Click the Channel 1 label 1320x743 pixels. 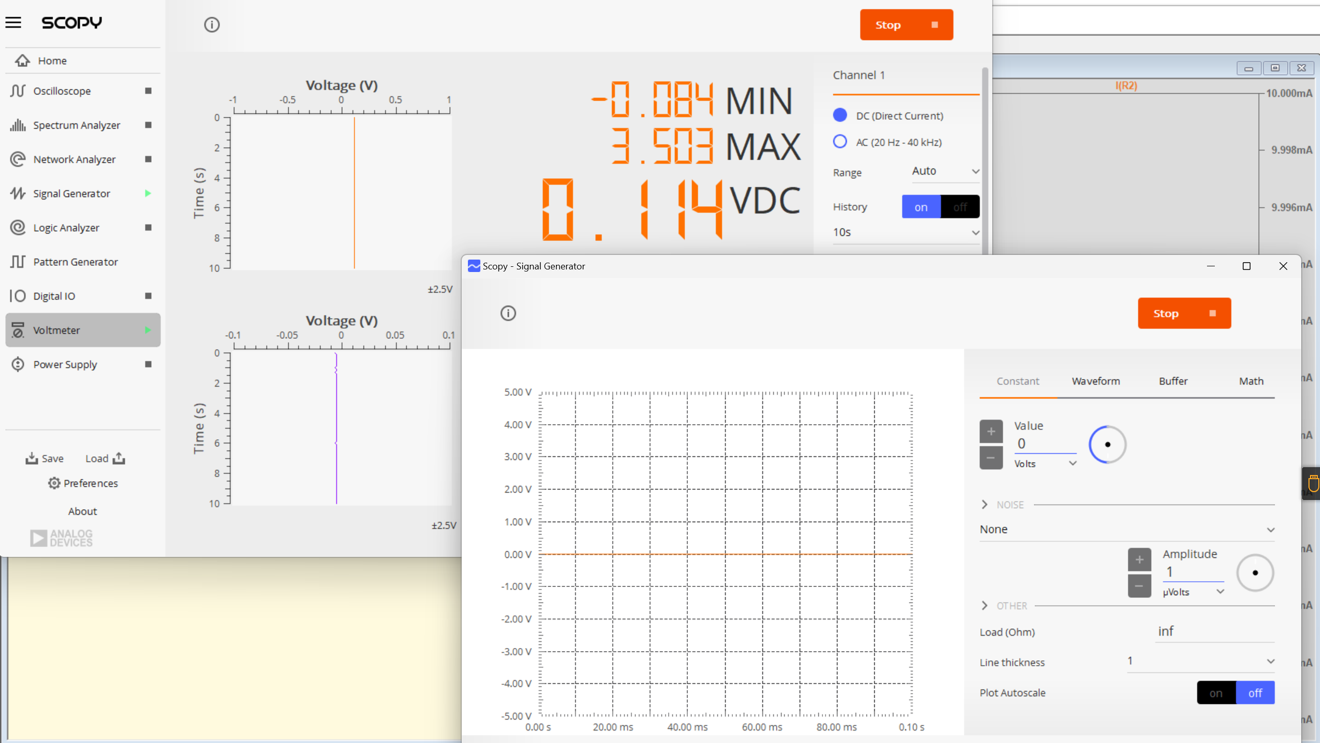pyautogui.click(x=859, y=75)
